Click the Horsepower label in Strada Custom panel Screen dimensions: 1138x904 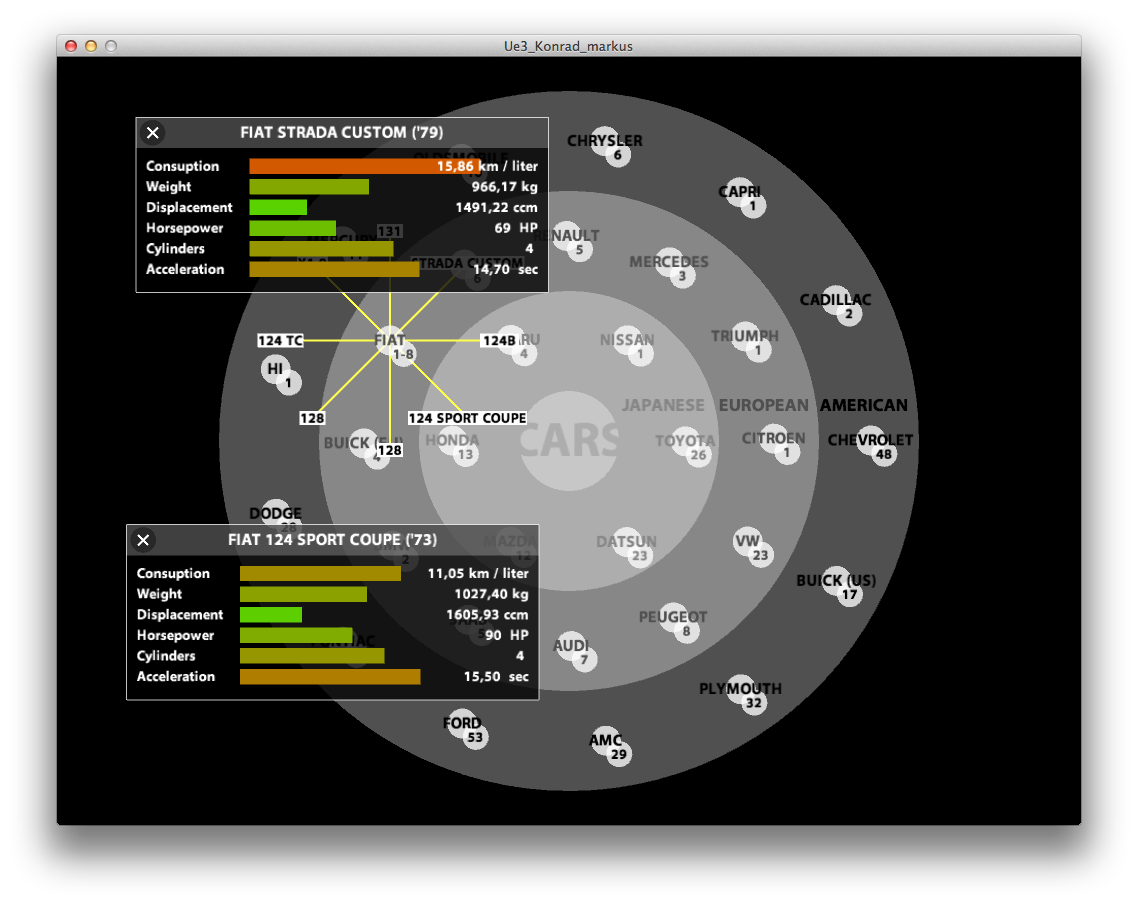click(184, 228)
